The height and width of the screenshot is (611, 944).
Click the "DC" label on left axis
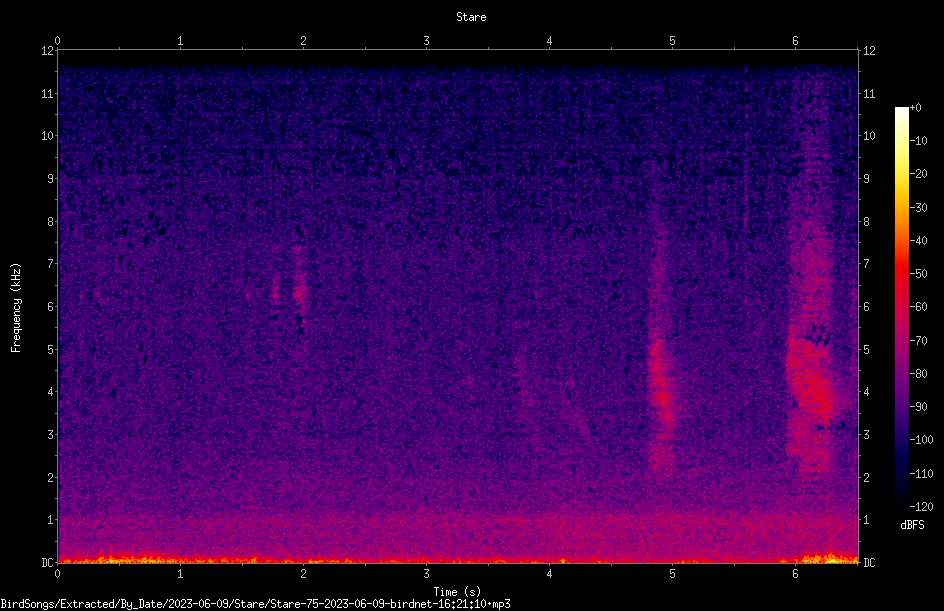click(47, 562)
